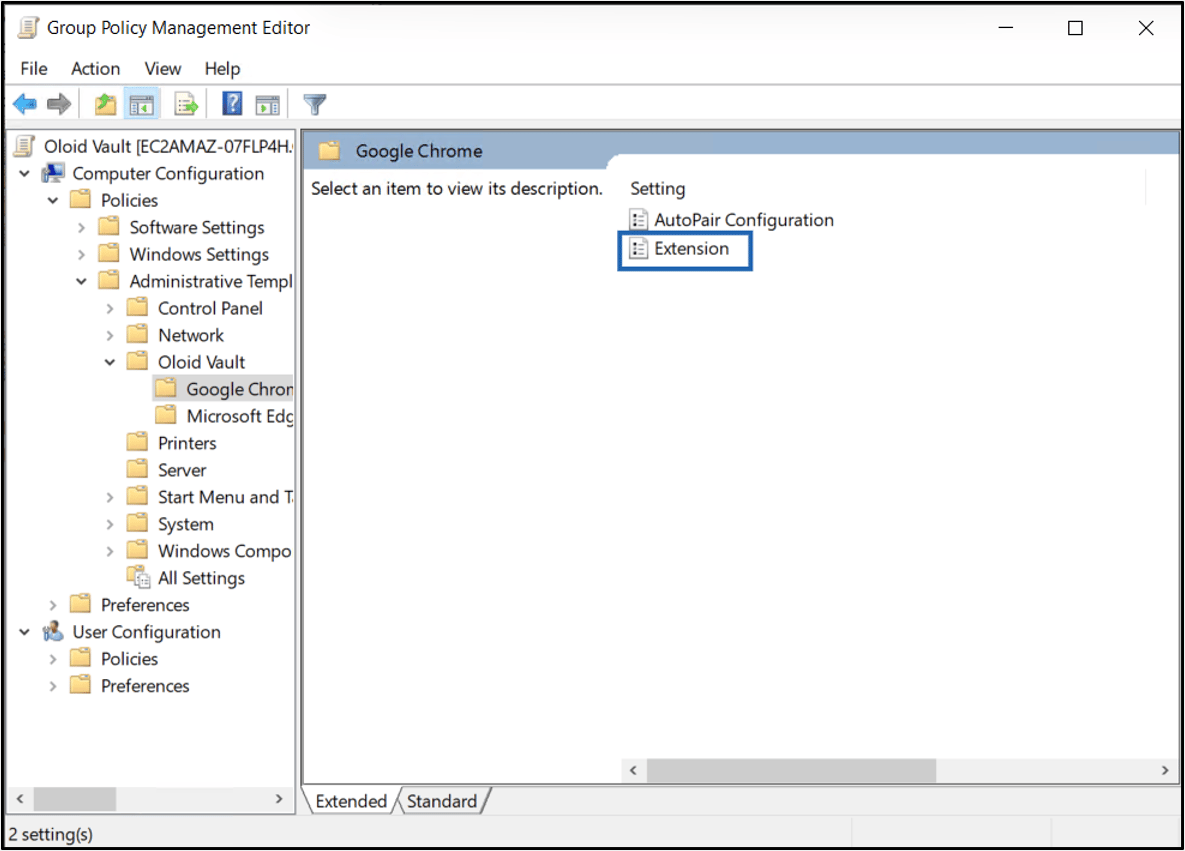1185x851 pixels.
Task: Click the settings pane scroll left arrow
Action: pos(633,770)
